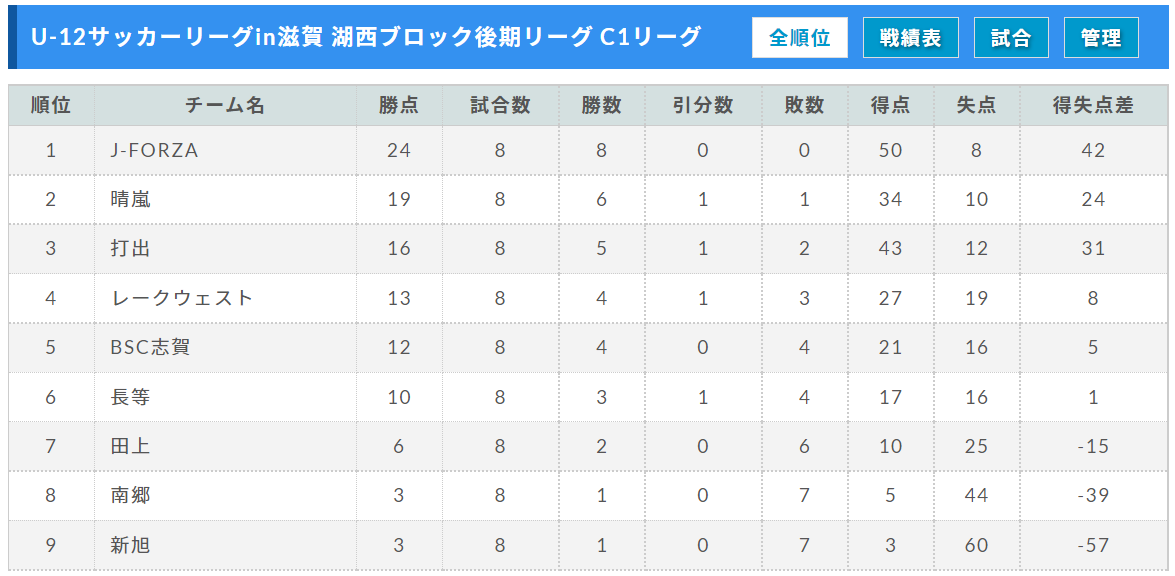The width and height of the screenshot is (1175, 576).
Task: Select the 晴嵐 team row
Action: click(588, 200)
